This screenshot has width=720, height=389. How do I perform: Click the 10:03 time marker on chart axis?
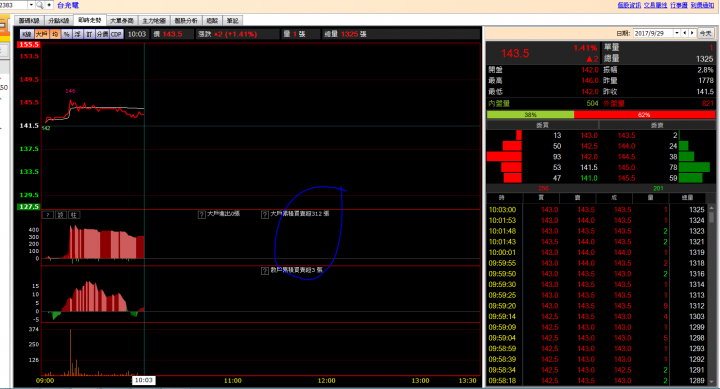144,380
